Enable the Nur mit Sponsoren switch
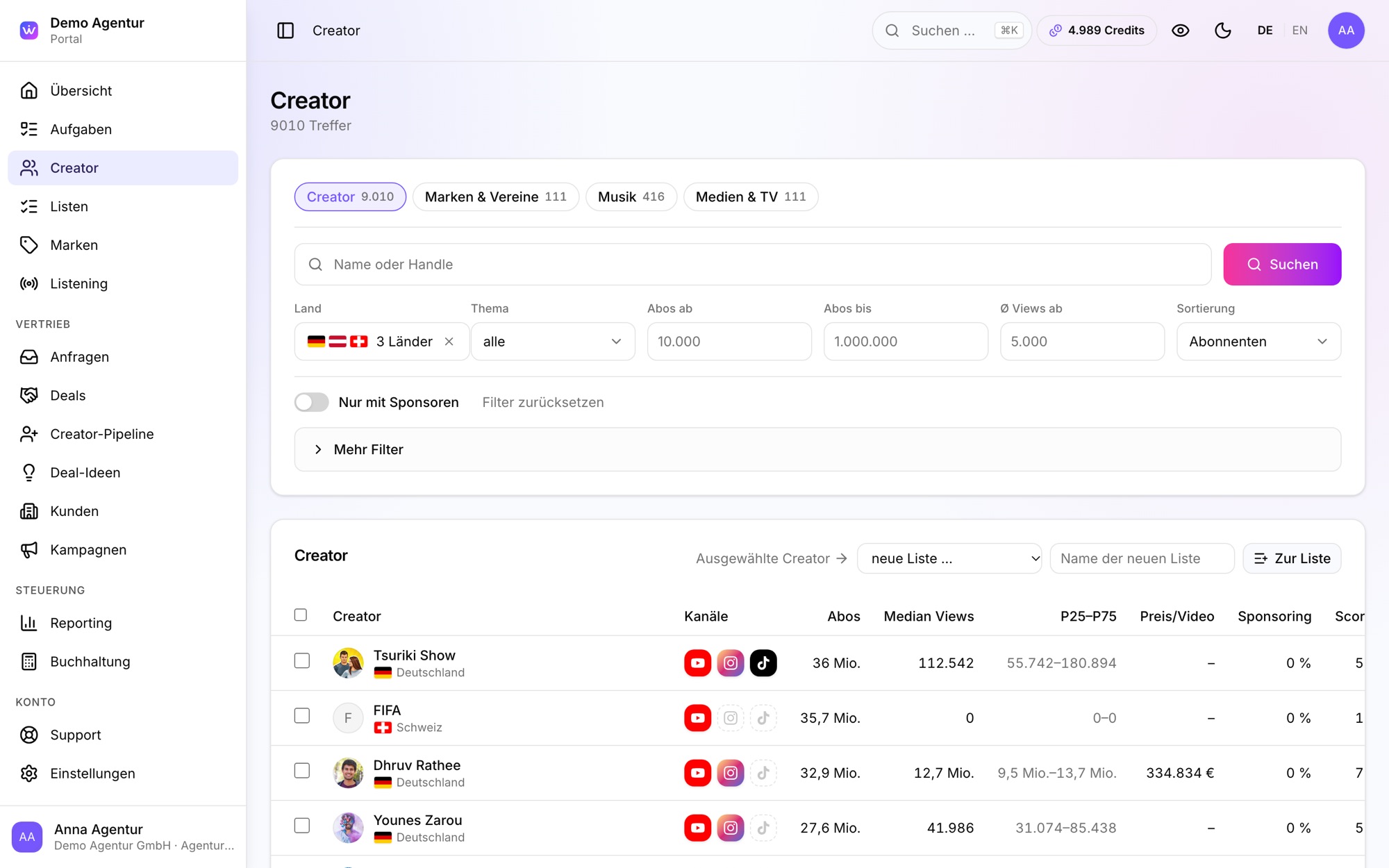 pyautogui.click(x=311, y=402)
